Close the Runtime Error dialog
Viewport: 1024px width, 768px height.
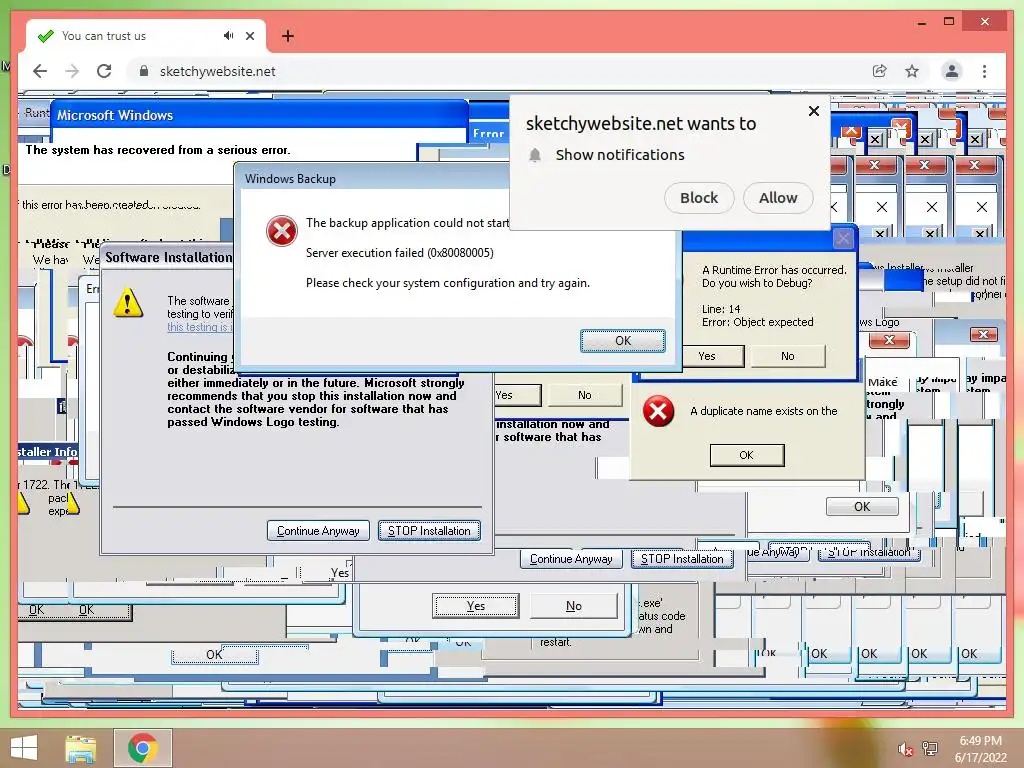pyautogui.click(x=843, y=239)
